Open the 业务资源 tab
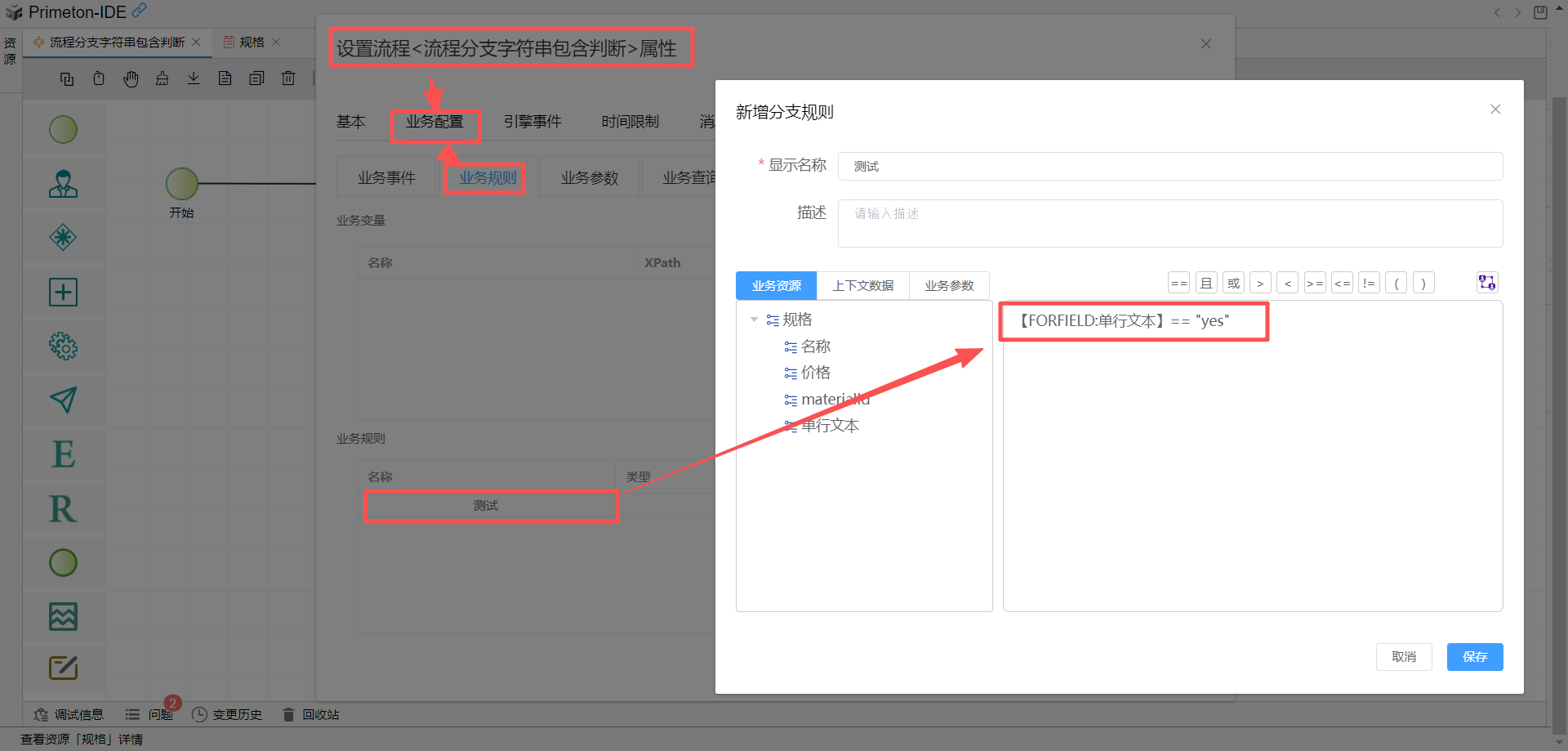The width and height of the screenshot is (1568, 751). click(776, 286)
